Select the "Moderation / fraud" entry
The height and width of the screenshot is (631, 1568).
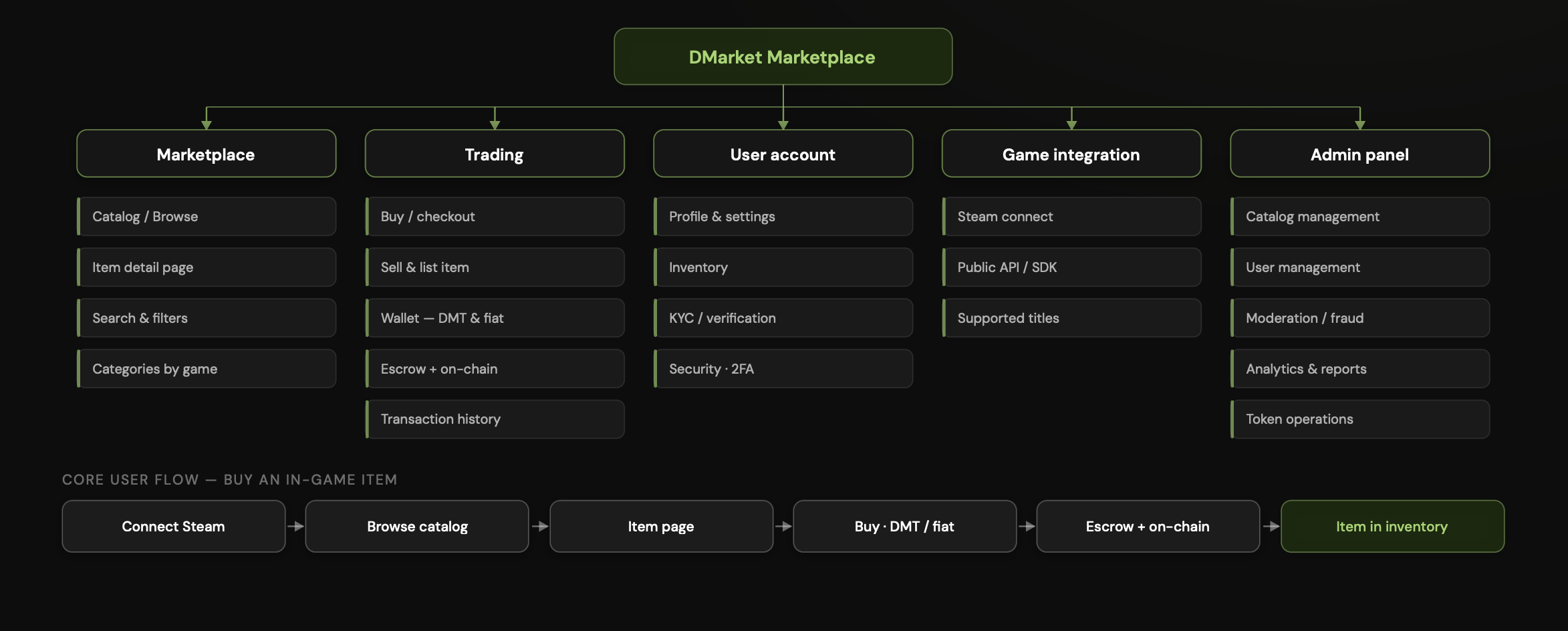(1360, 318)
